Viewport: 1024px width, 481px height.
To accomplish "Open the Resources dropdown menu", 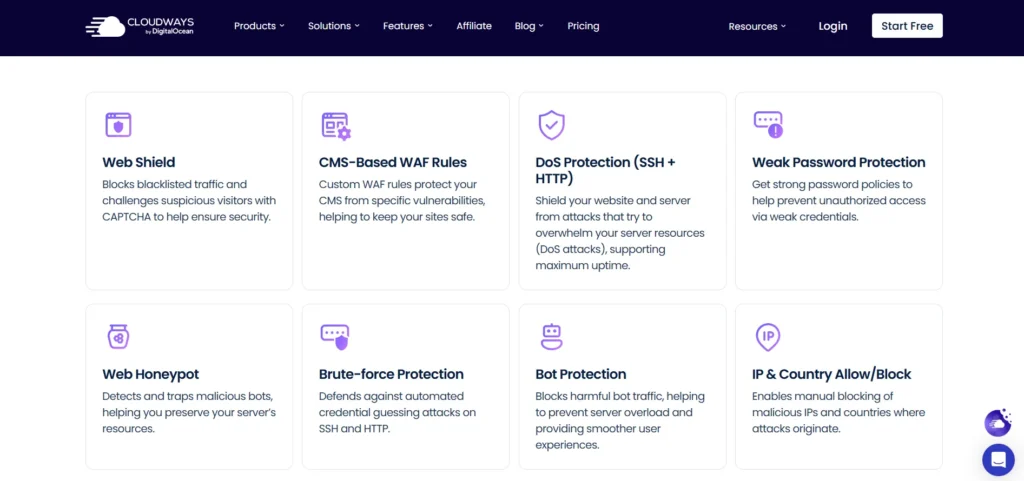I will (x=756, y=26).
